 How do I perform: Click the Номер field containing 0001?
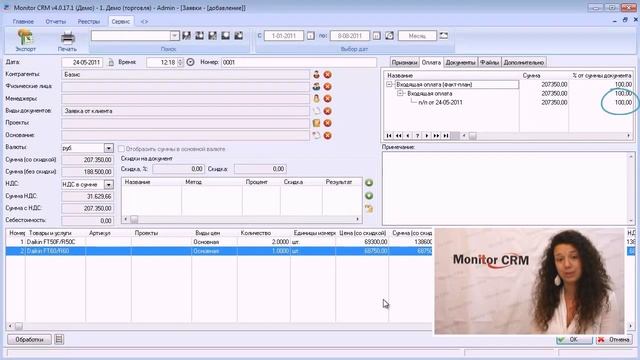coord(299,62)
